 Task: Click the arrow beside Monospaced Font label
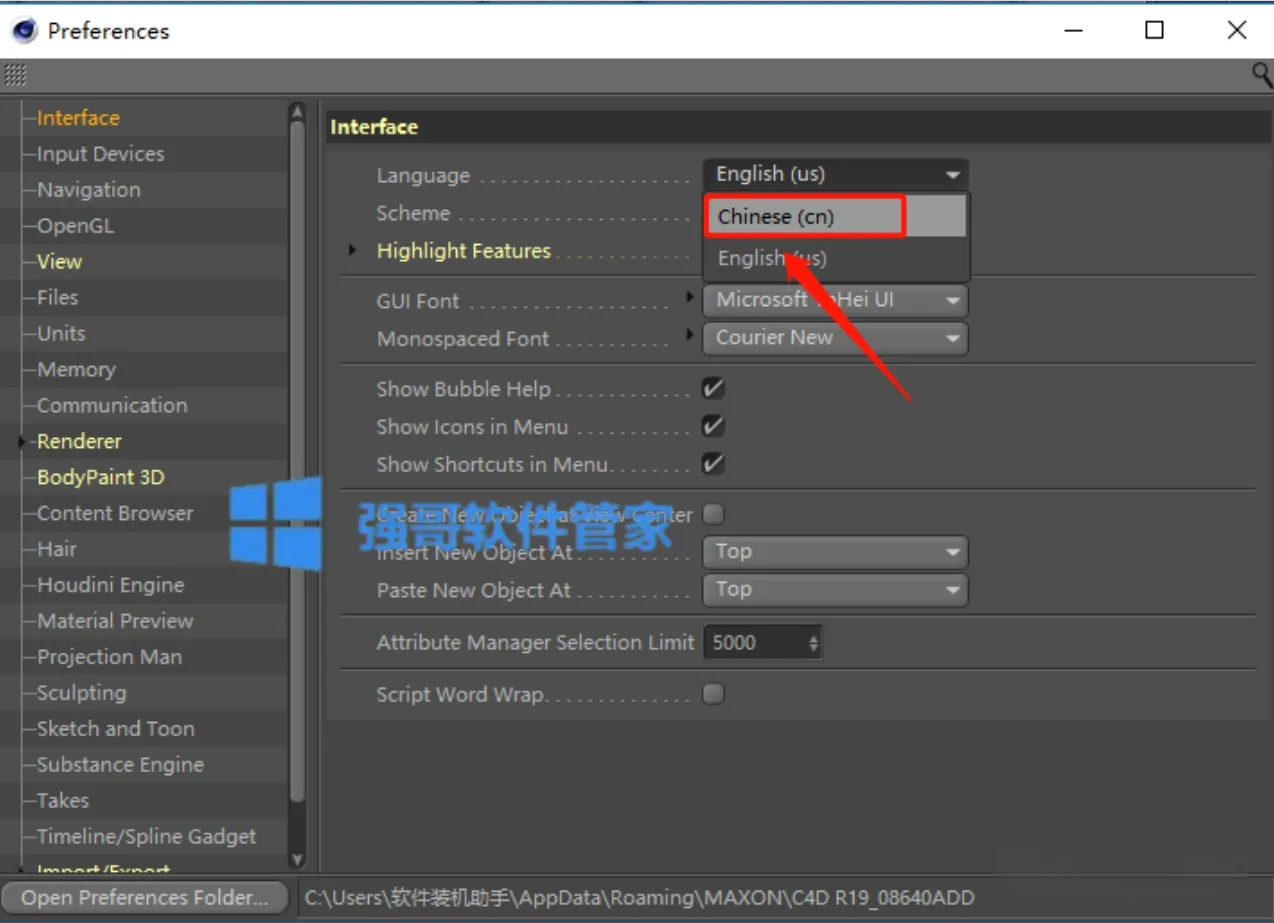coord(690,335)
